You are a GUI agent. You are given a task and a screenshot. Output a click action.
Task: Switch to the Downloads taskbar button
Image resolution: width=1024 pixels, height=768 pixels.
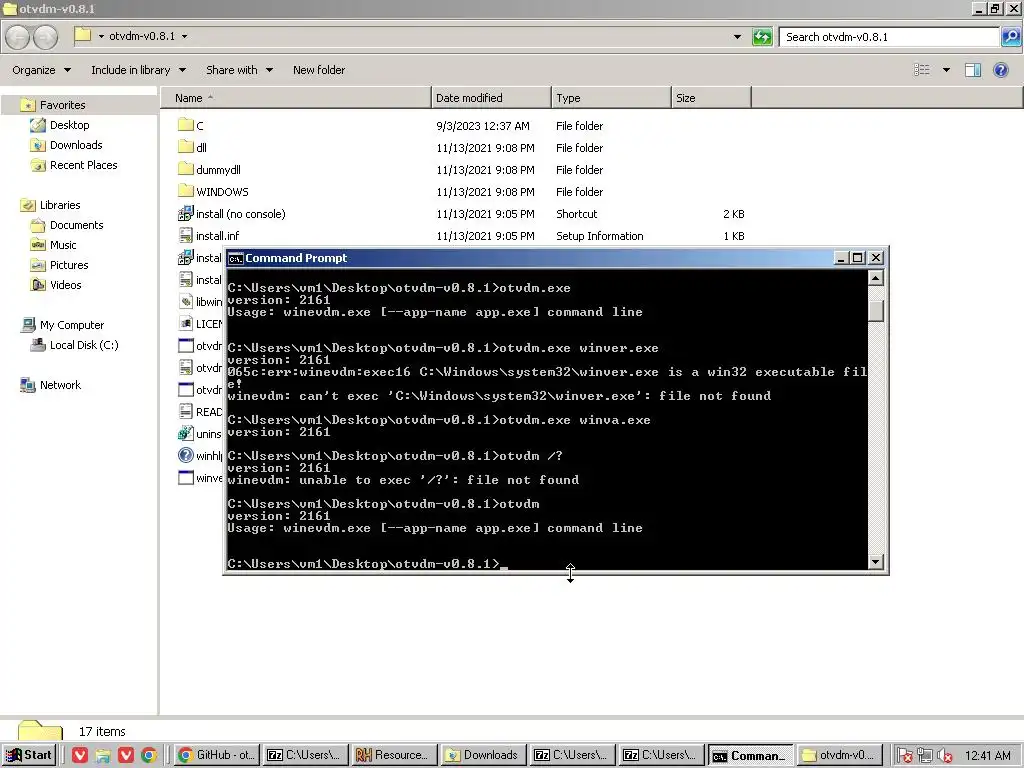(484, 755)
